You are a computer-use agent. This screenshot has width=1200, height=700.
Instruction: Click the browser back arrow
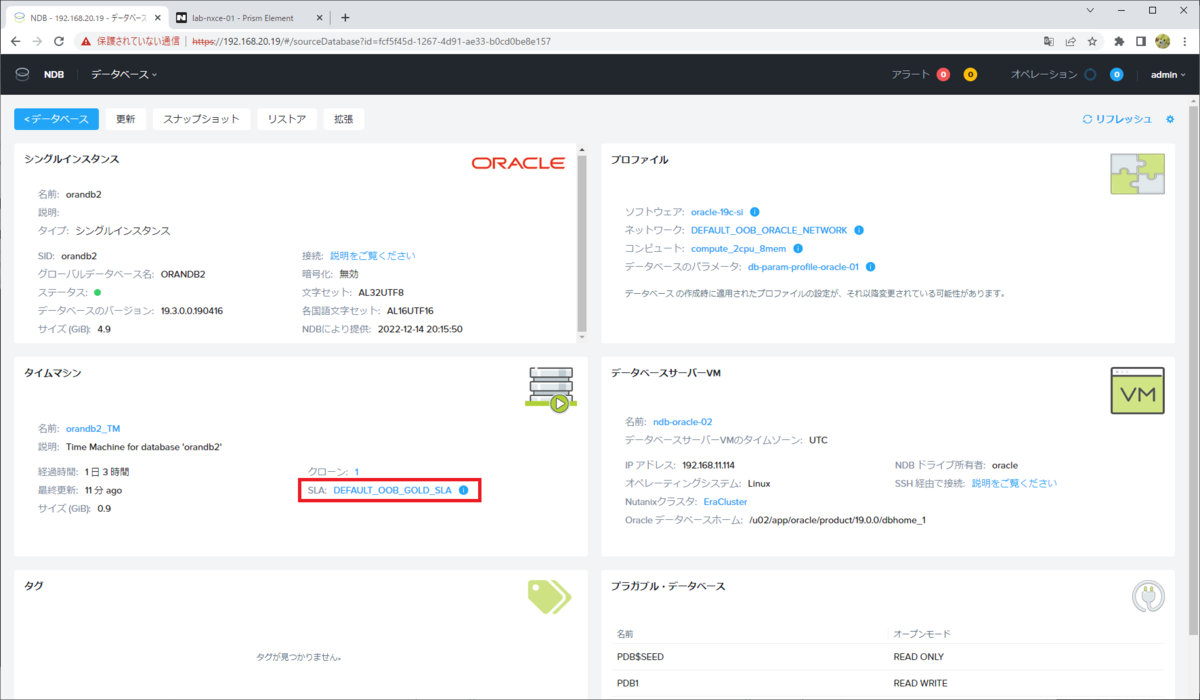(16, 42)
